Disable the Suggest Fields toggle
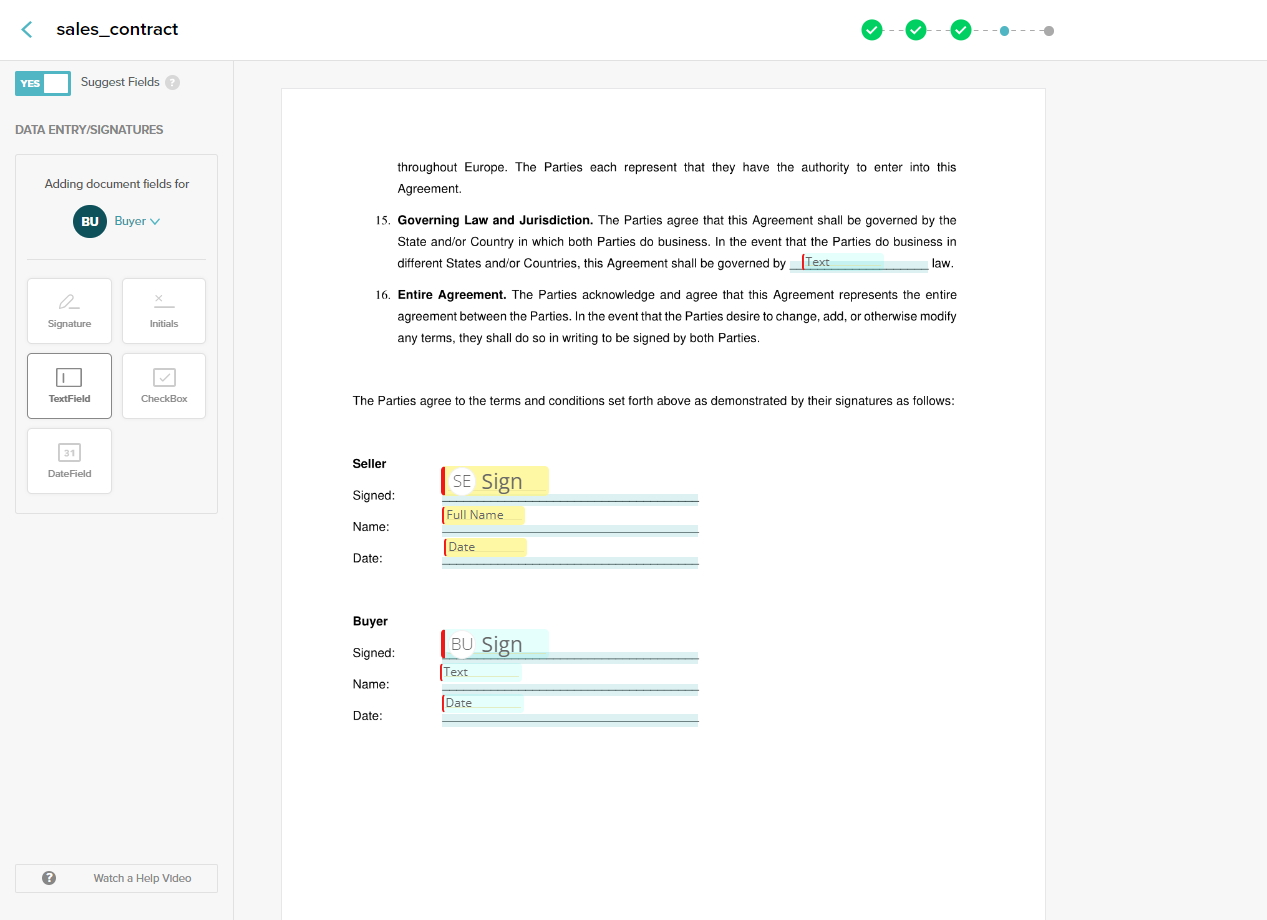This screenshot has width=1267, height=920. [x=42, y=83]
